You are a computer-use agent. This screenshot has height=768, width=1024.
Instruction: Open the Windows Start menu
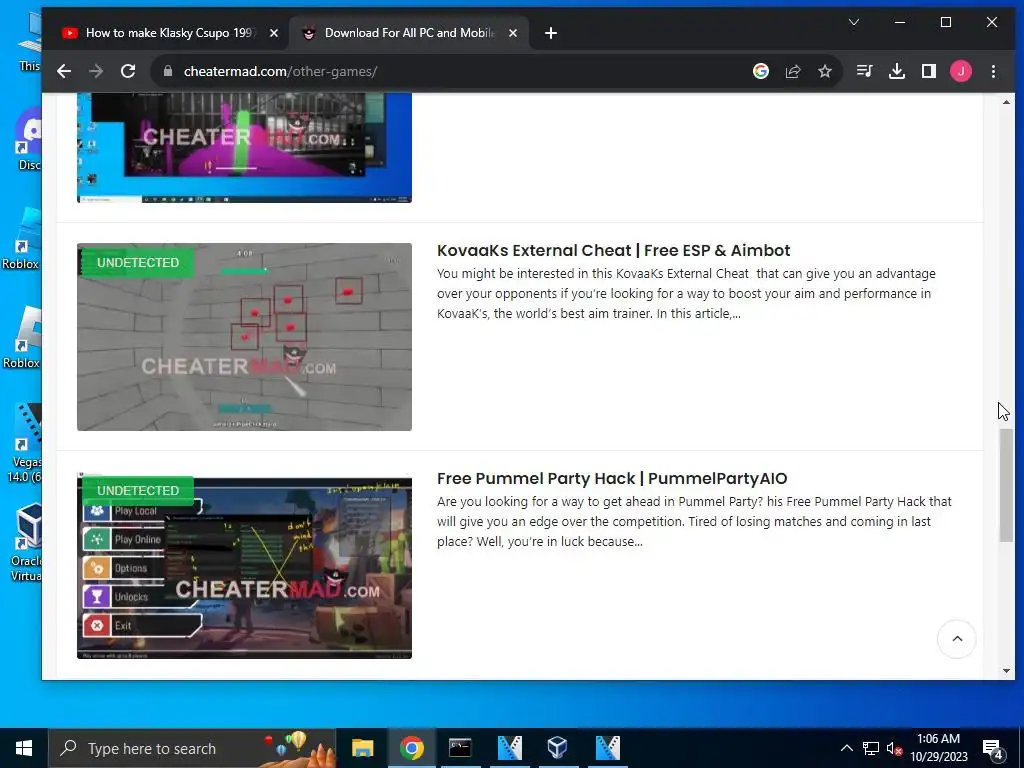coord(24,748)
